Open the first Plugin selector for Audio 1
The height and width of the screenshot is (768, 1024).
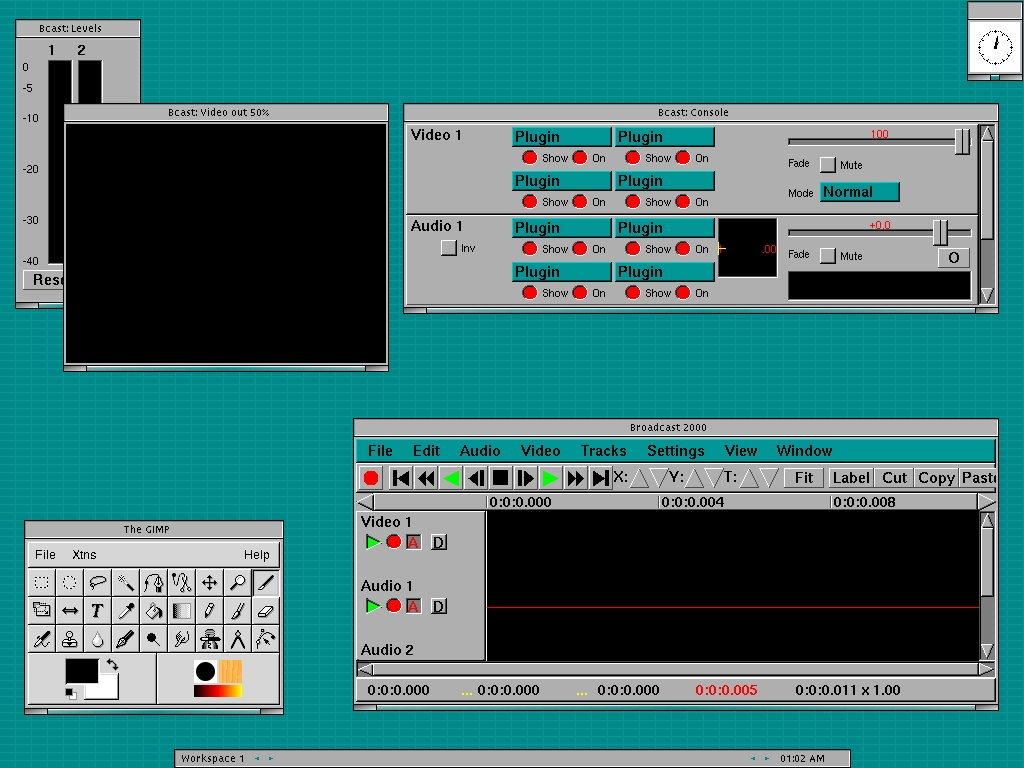click(561, 228)
